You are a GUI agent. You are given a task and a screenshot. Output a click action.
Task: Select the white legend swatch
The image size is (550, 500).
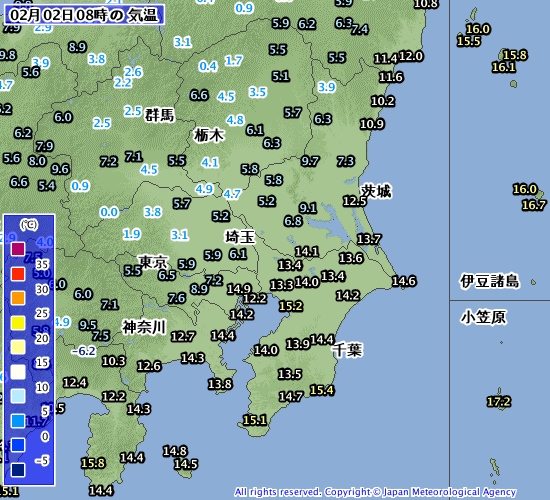point(18,372)
